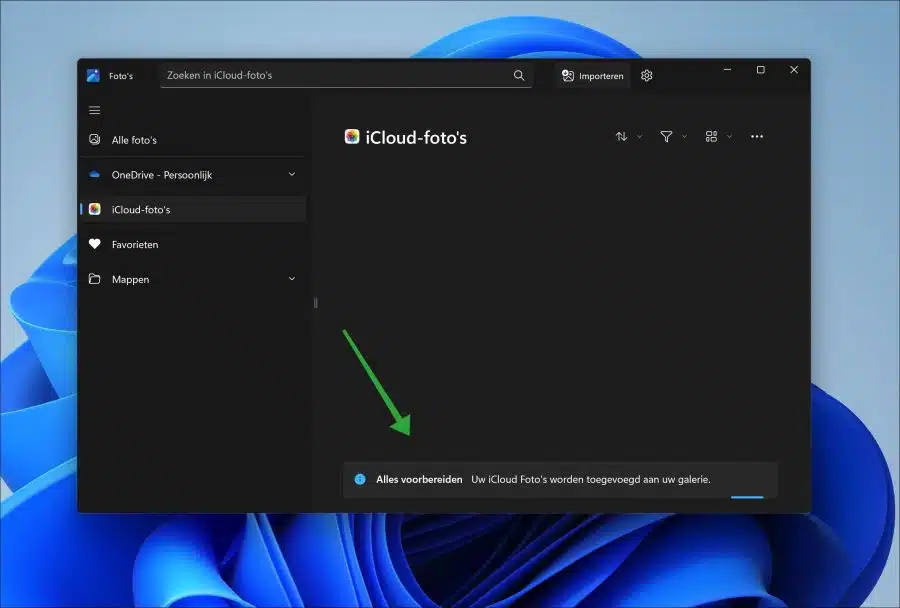This screenshot has height=608, width=900.
Task: Click the info icon in notification bar
Action: click(x=360, y=479)
